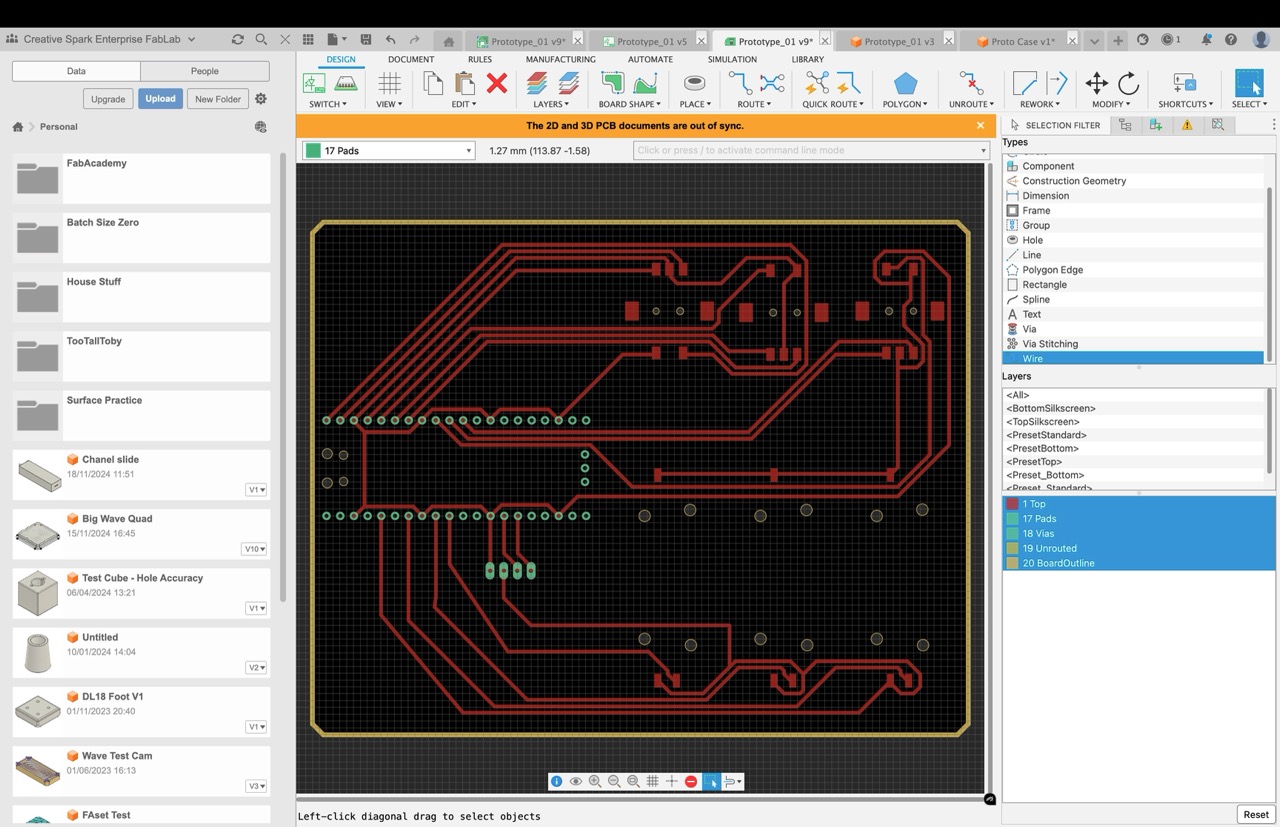Click the grid settings icon under View
This screenshot has height=827, width=1280.
coord(389,83)
